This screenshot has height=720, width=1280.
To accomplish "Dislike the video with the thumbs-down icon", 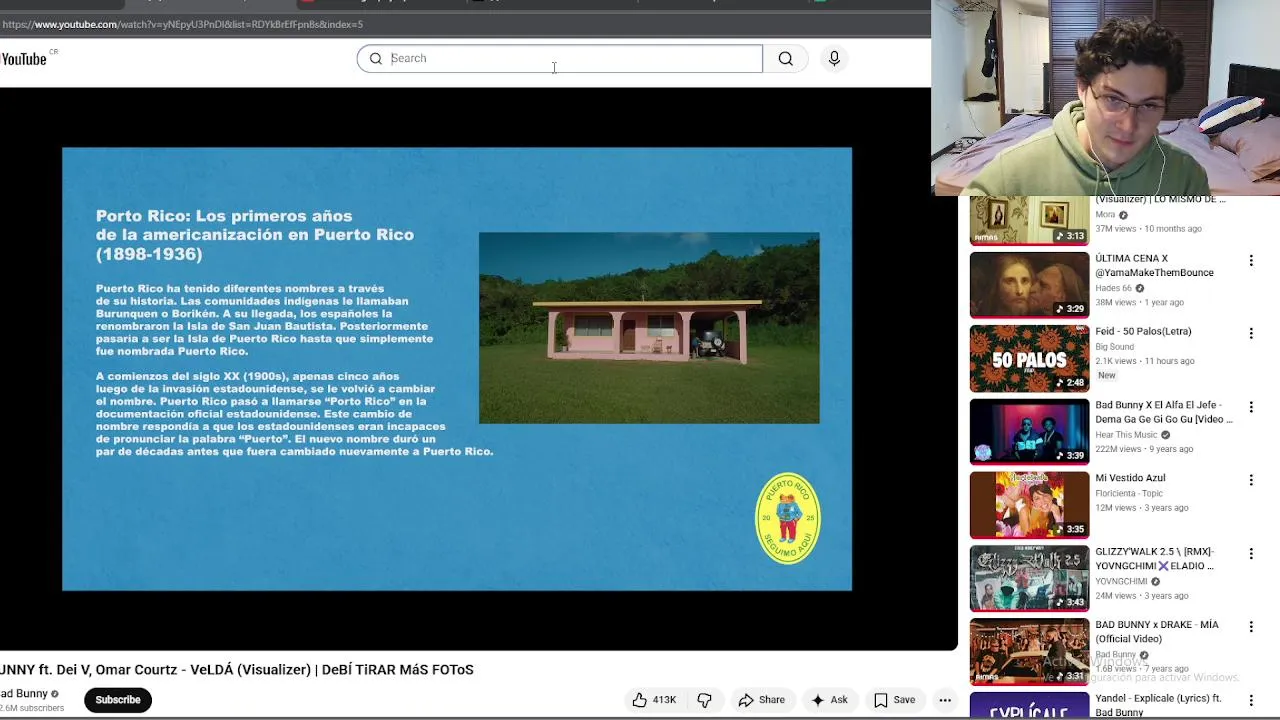I will click(704, 700).
